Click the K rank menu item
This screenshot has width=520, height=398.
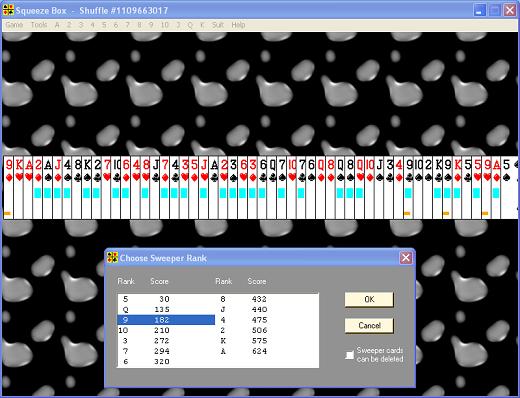click(x=202, y=25)
